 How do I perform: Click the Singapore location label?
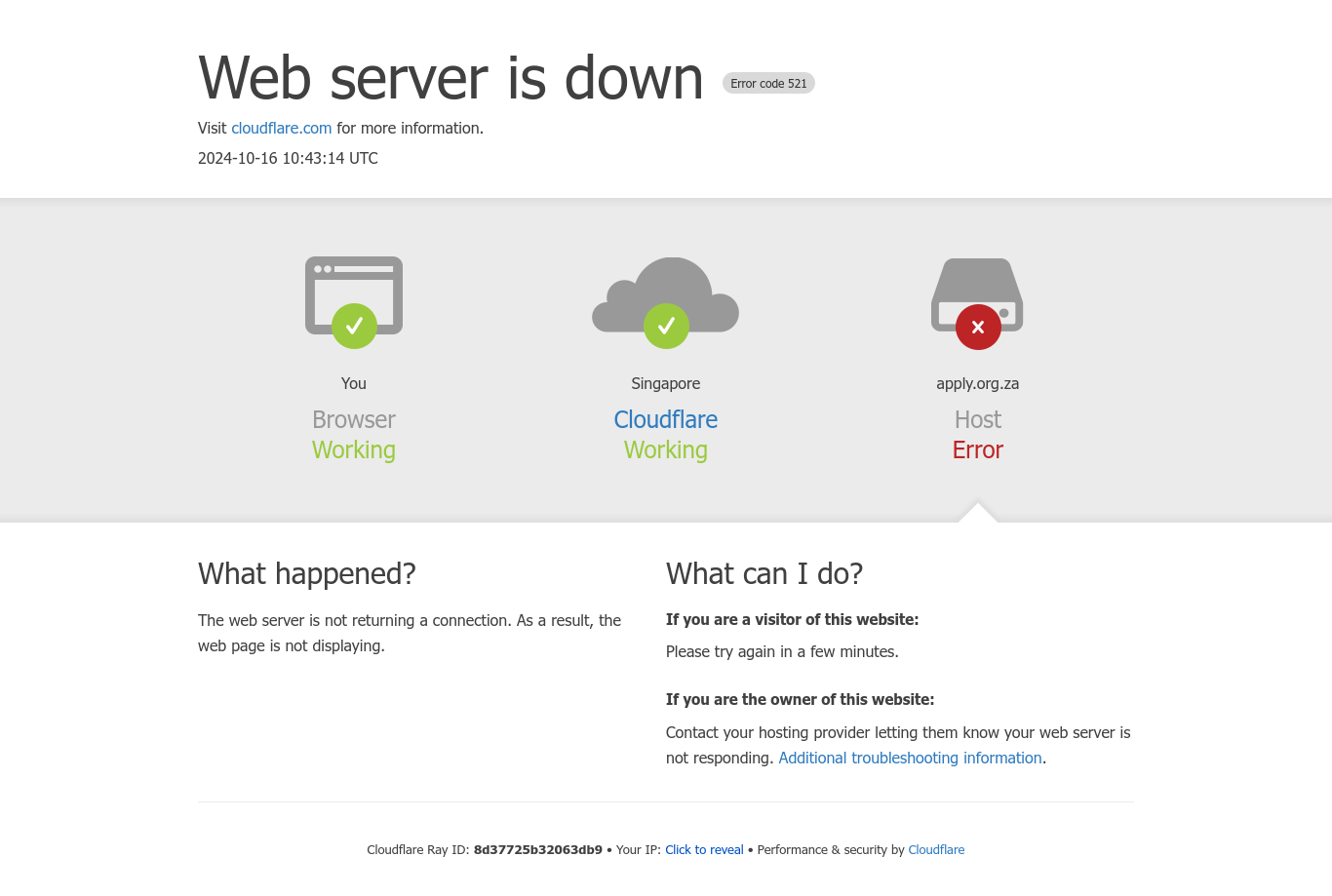tap(666, 383)
